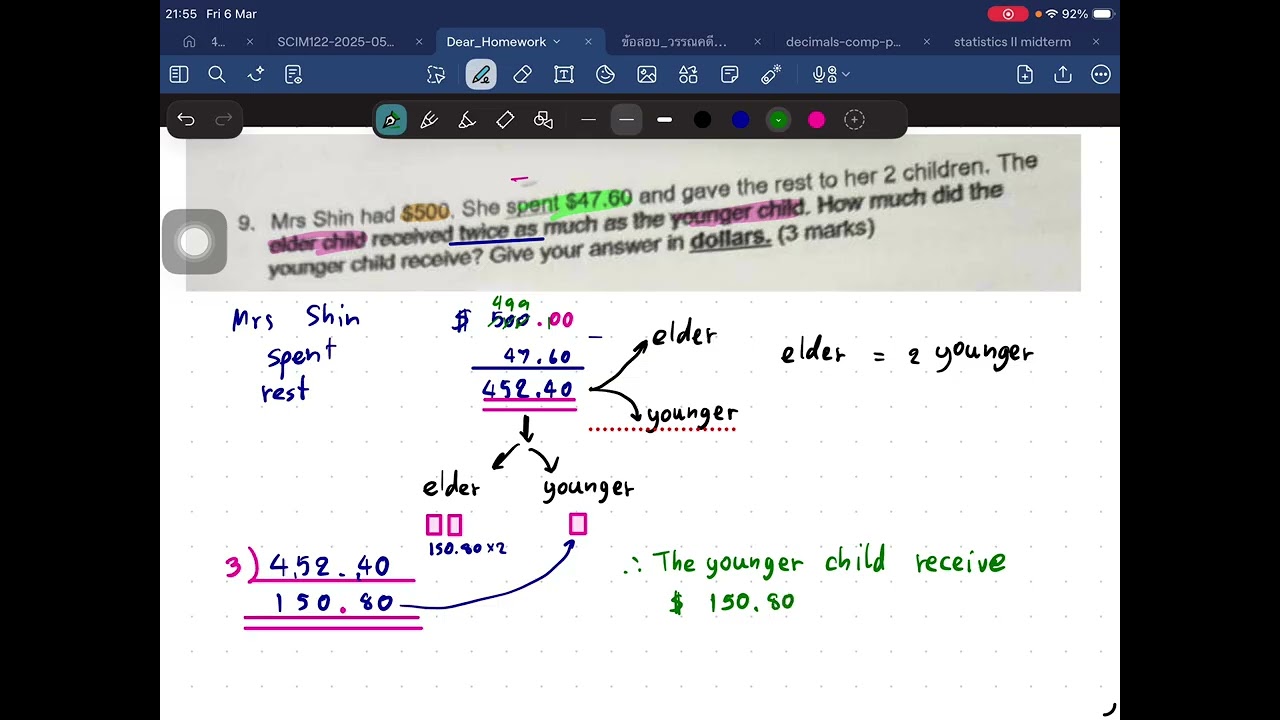Start audio recording with microphone icon

823,74
